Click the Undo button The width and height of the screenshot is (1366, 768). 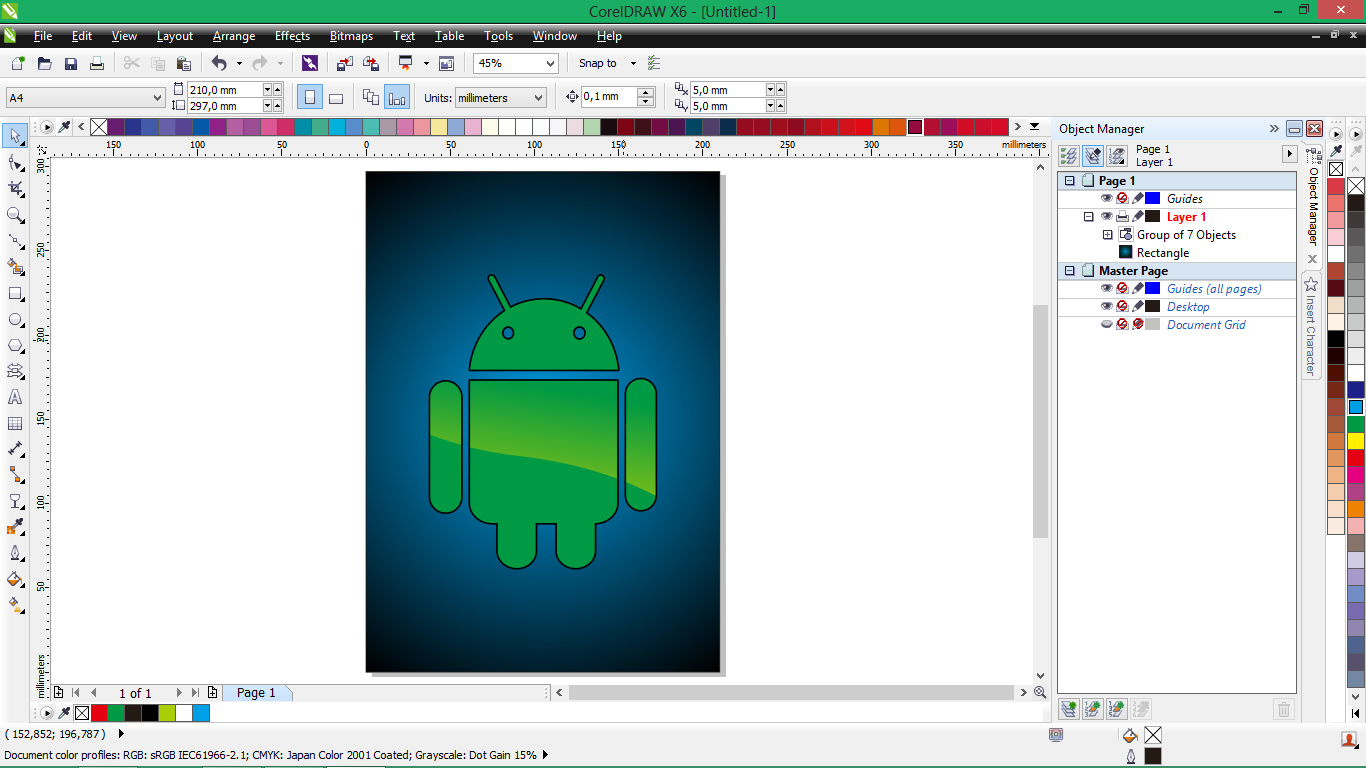click(x=218, y=63)
